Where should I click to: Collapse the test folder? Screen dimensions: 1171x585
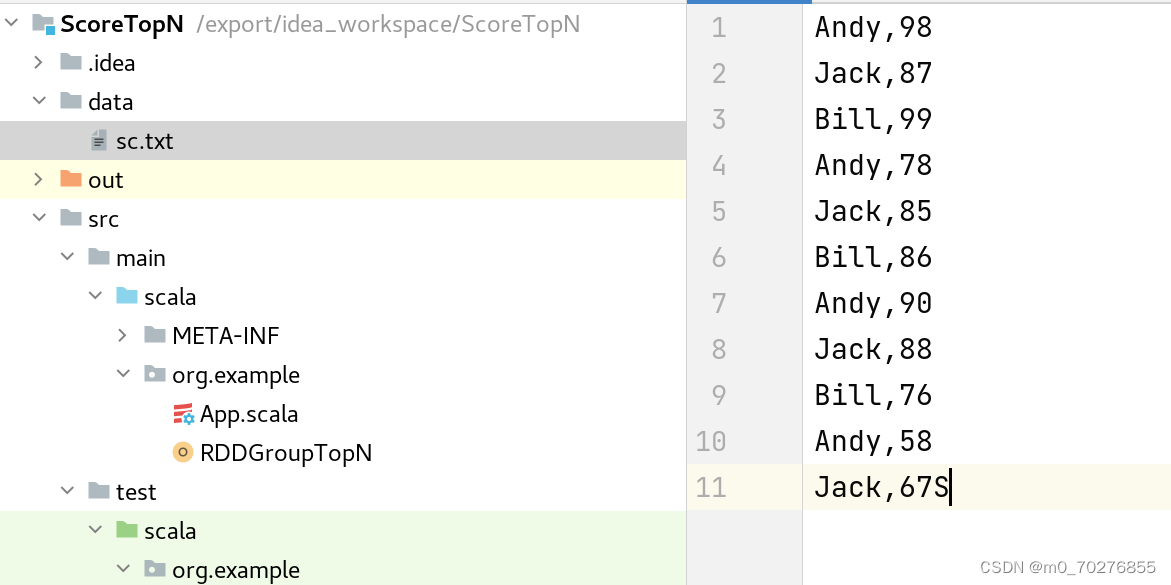[x=66, y=492]
